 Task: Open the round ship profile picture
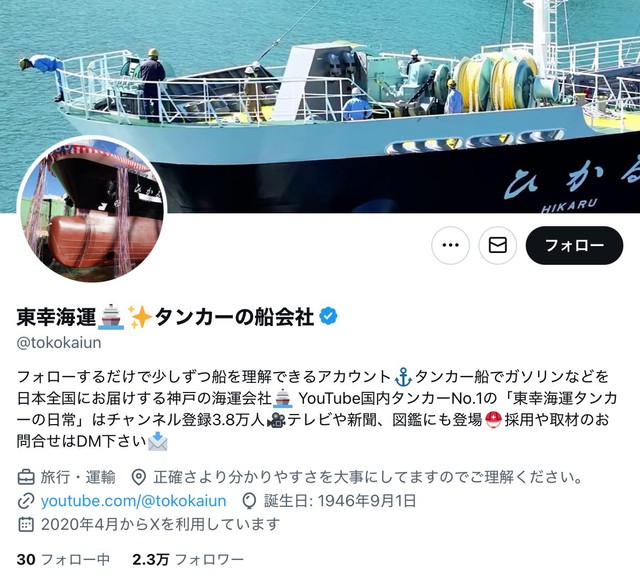tap(92, 209)
